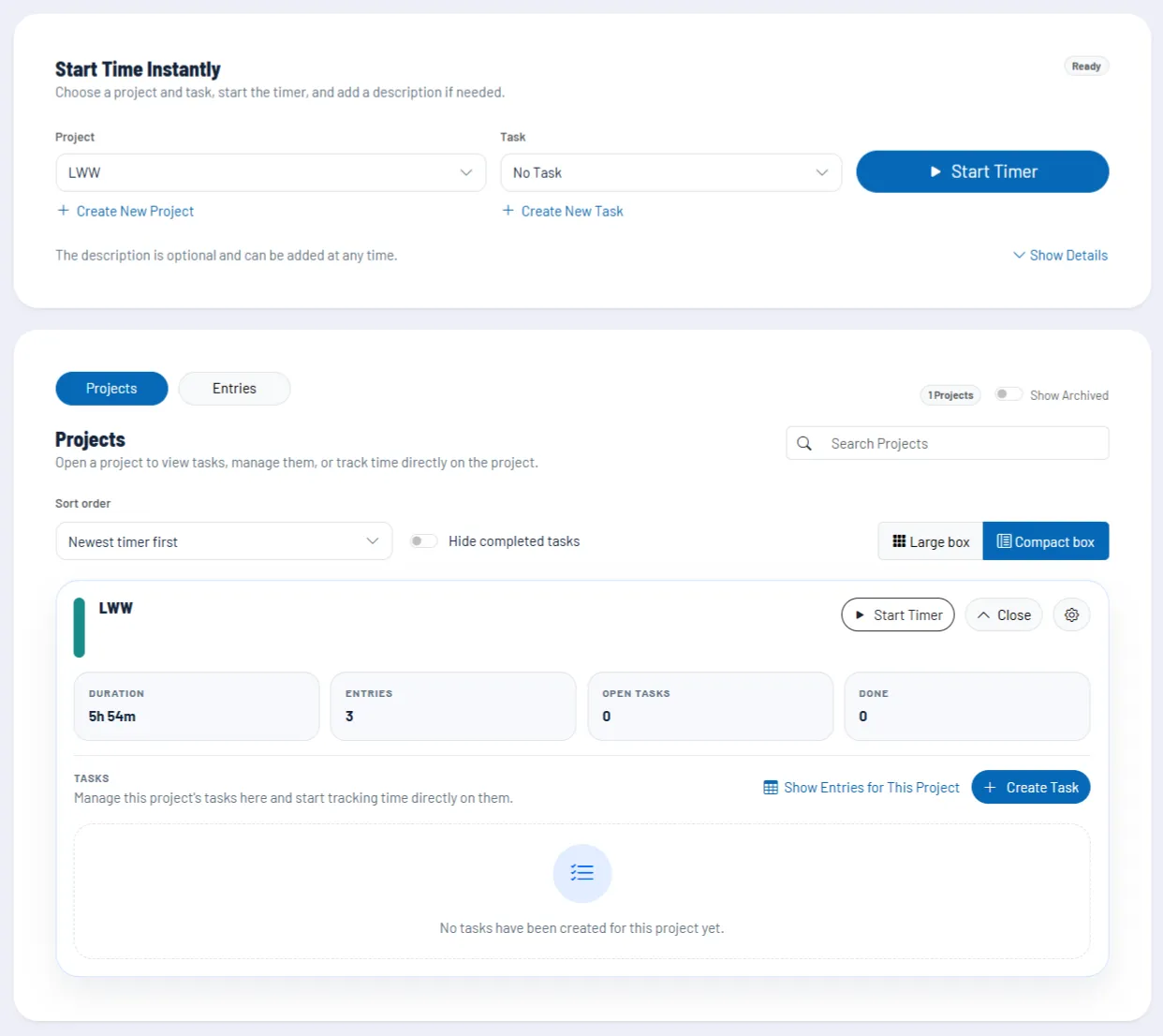
Task: Switch to the Entries tab
Action: click(234, 389)
